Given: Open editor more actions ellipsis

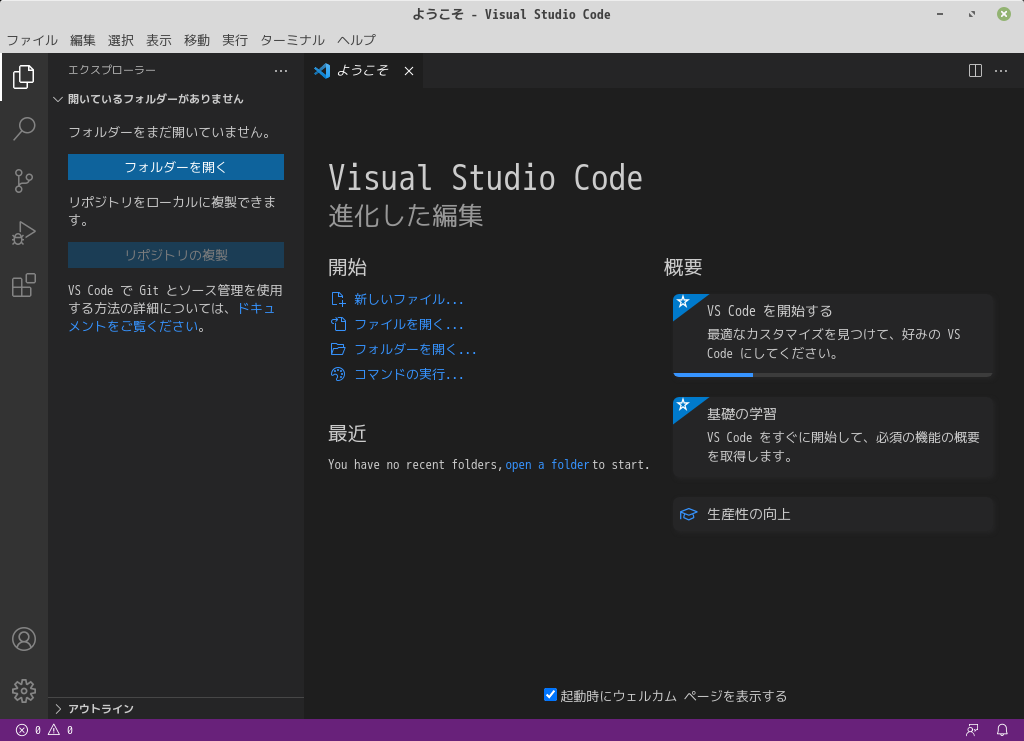Looking at the screenshot, I should coord(1000,71).
